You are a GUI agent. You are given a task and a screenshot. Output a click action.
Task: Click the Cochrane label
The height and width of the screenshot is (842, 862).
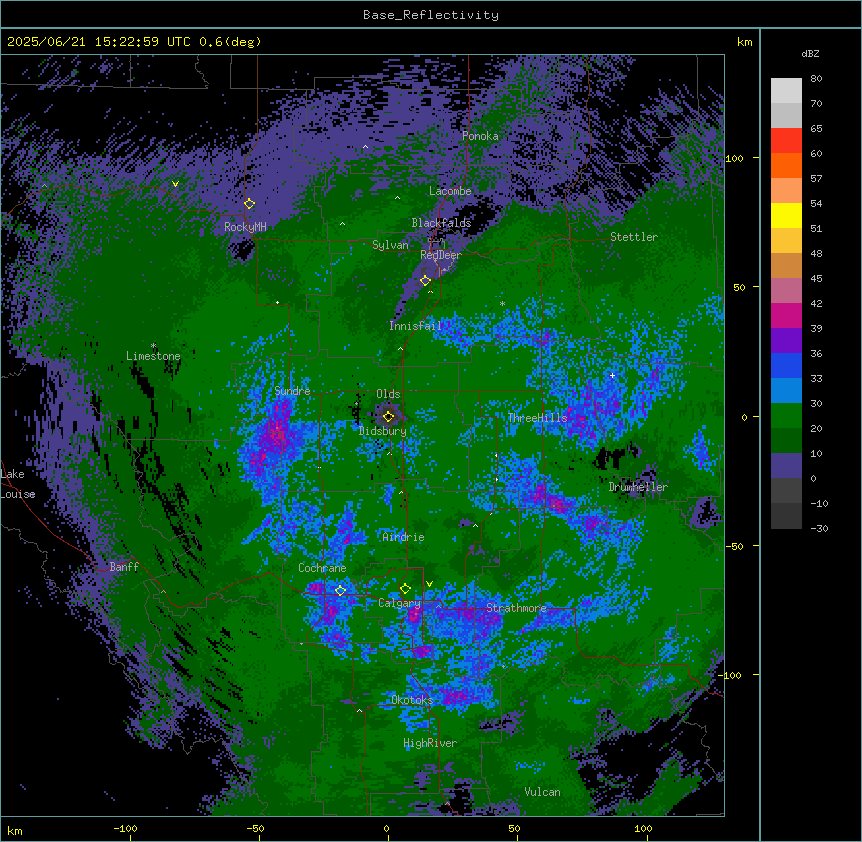click(322, 568)
